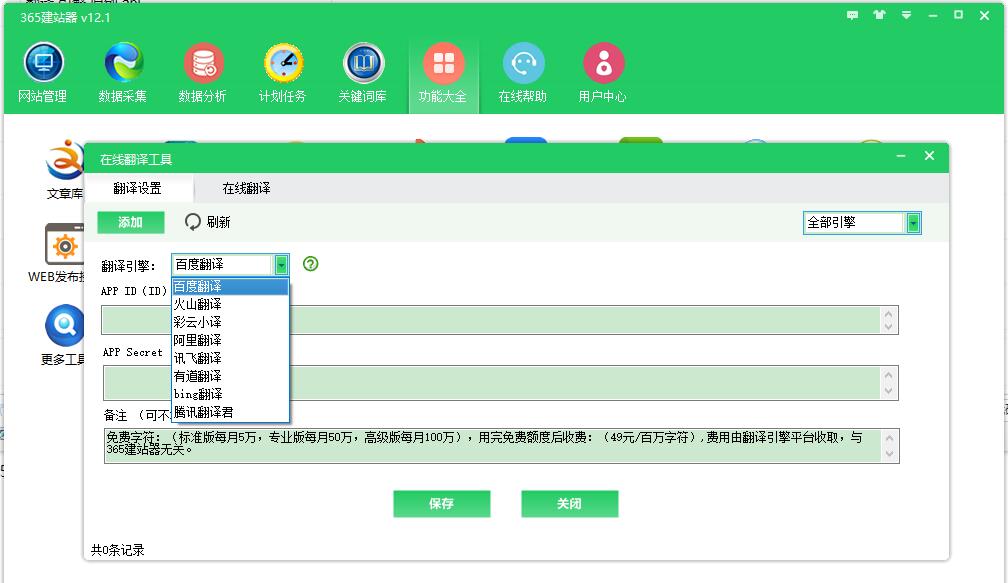Click the 添加 add button
This screenshot has width=1008, height=583.
coord(130,222)
